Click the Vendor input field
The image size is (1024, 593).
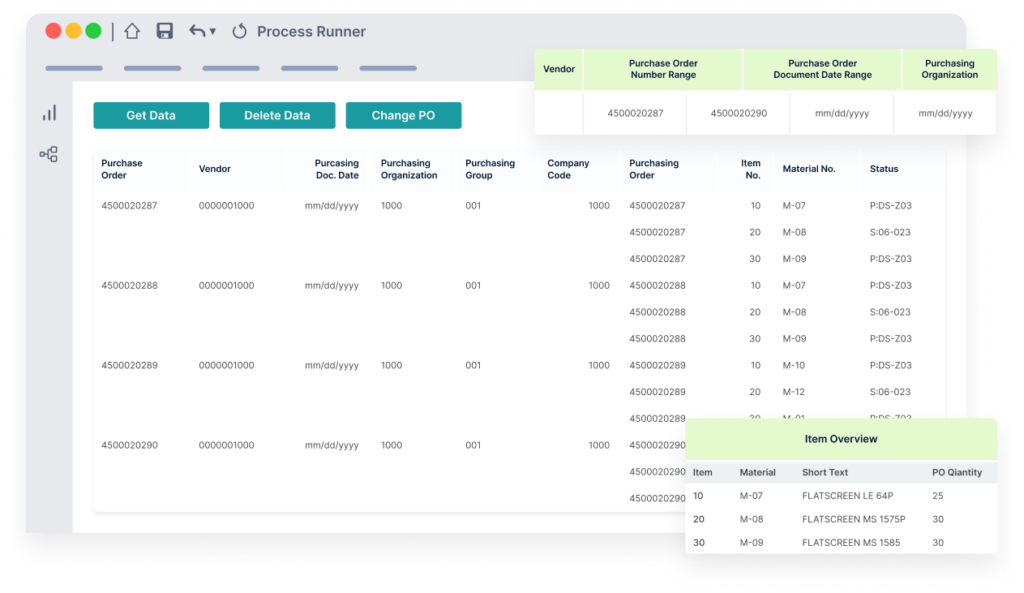click(558, 113)
